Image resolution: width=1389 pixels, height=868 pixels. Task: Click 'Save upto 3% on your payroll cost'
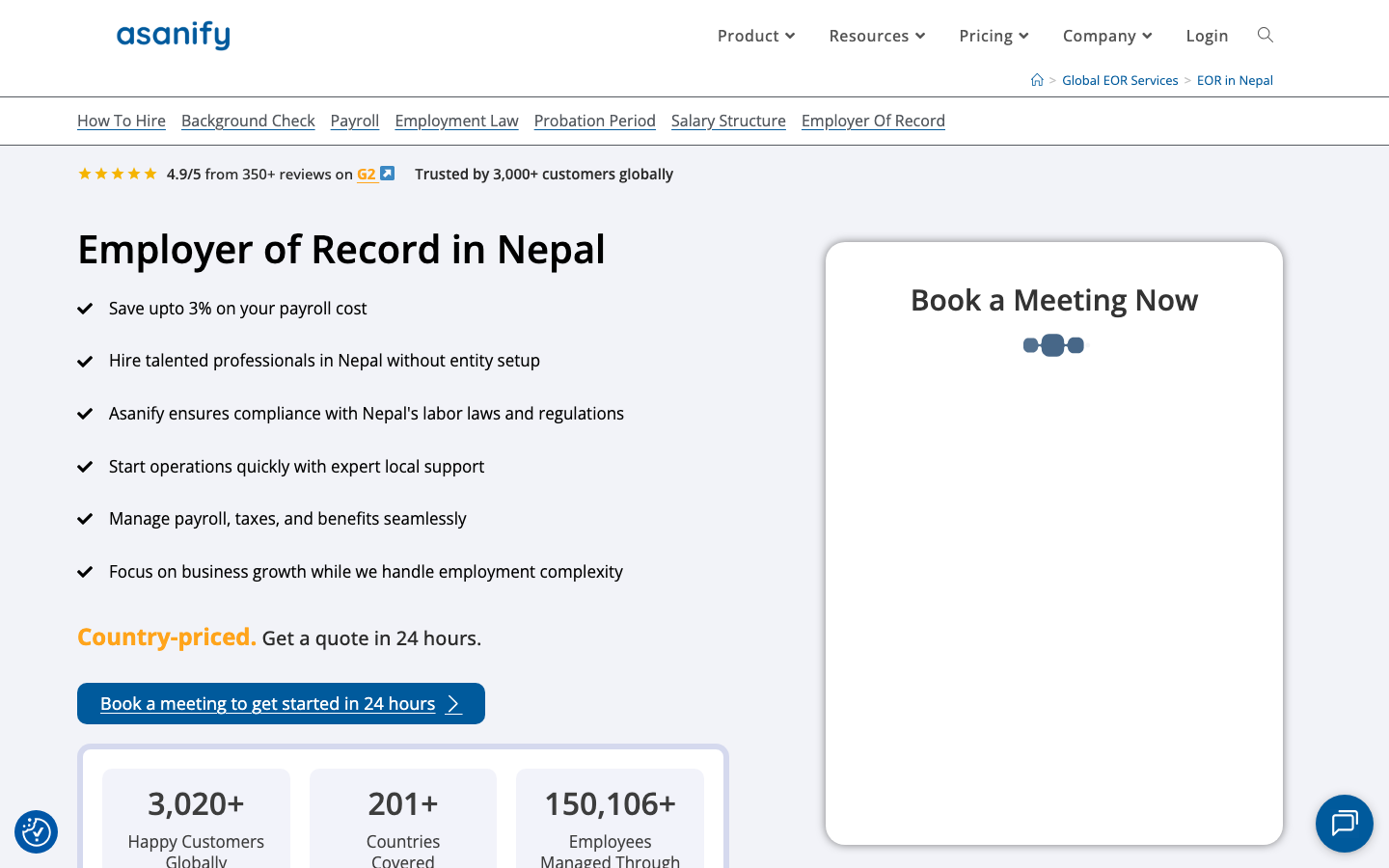pyautogui.click(x=237, y=309)
